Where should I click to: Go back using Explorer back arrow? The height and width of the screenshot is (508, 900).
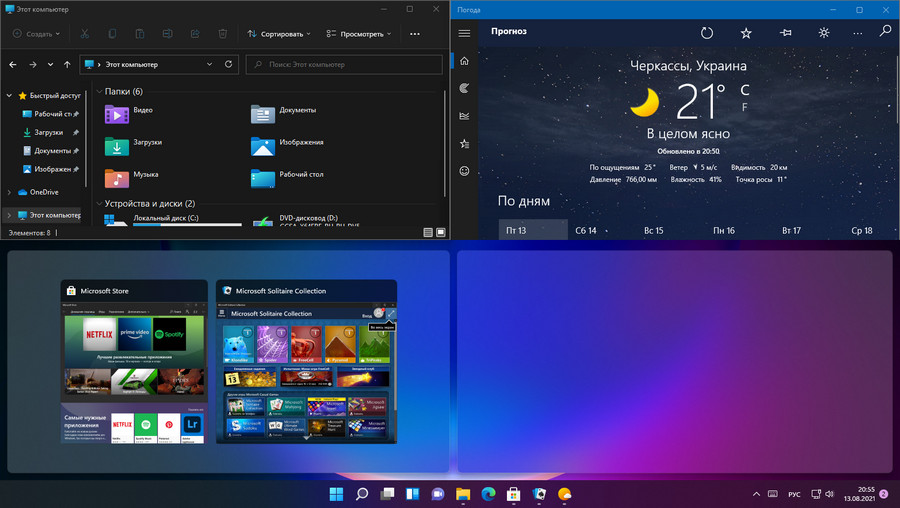13,64
